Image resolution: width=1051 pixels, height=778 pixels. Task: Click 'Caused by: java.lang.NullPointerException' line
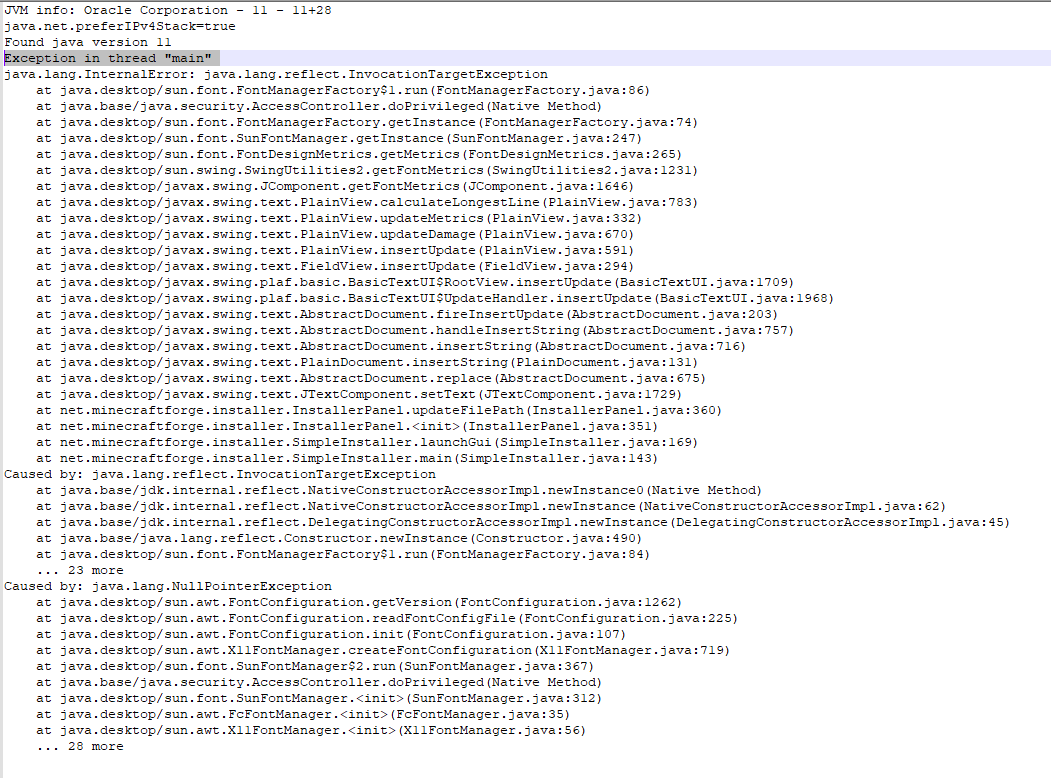click(168, 586)
